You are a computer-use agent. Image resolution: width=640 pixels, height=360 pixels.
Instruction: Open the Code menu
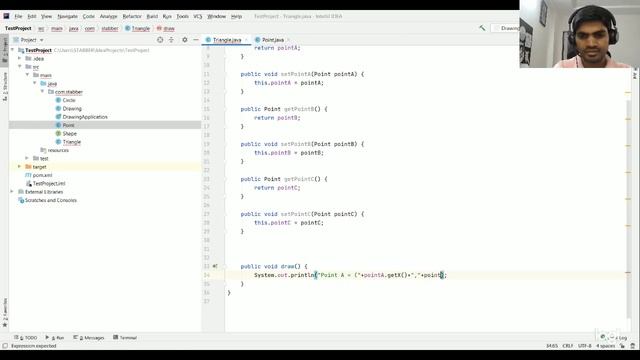[89, 16]
